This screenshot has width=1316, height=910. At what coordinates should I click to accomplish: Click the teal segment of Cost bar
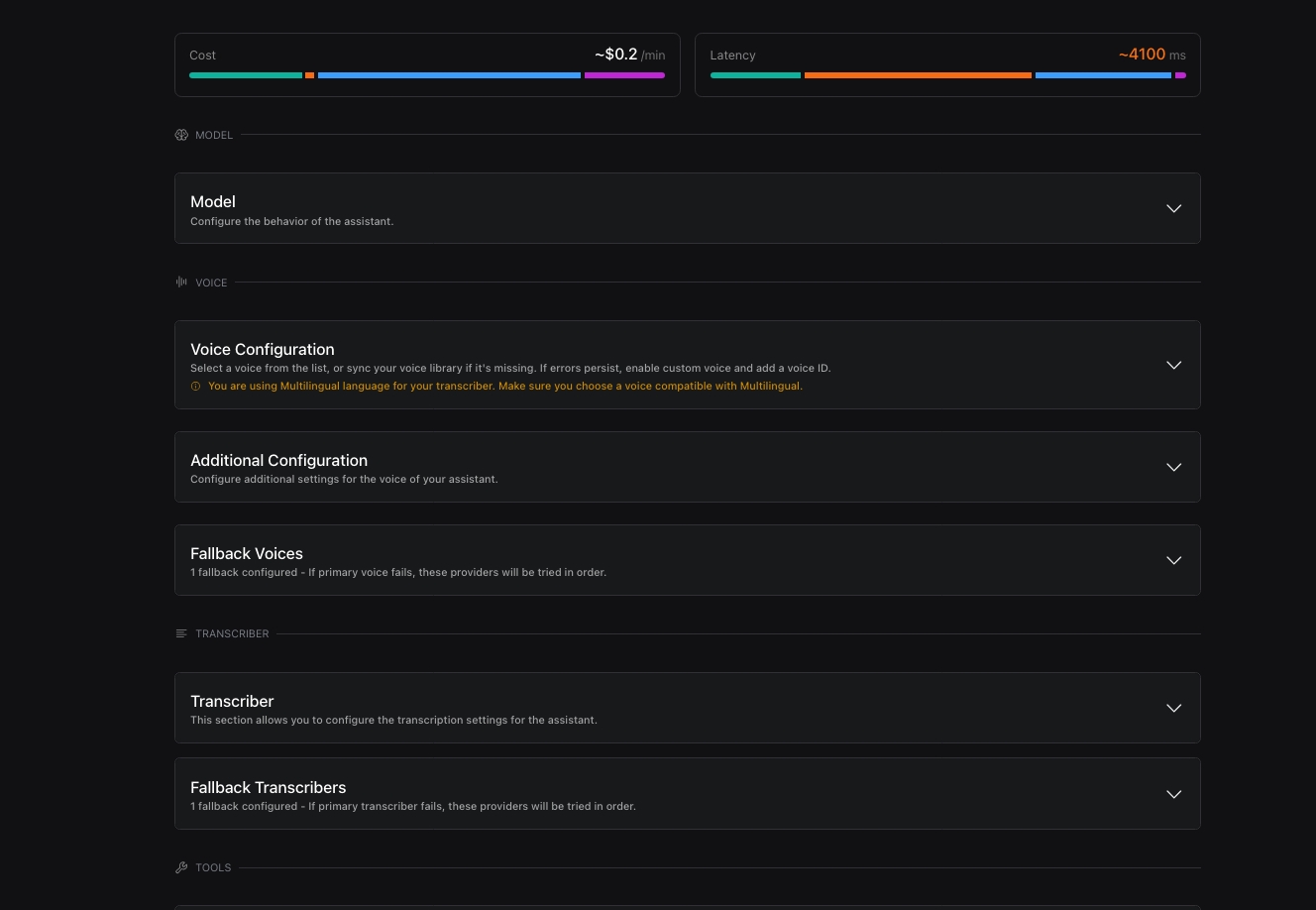coord(246,75)
